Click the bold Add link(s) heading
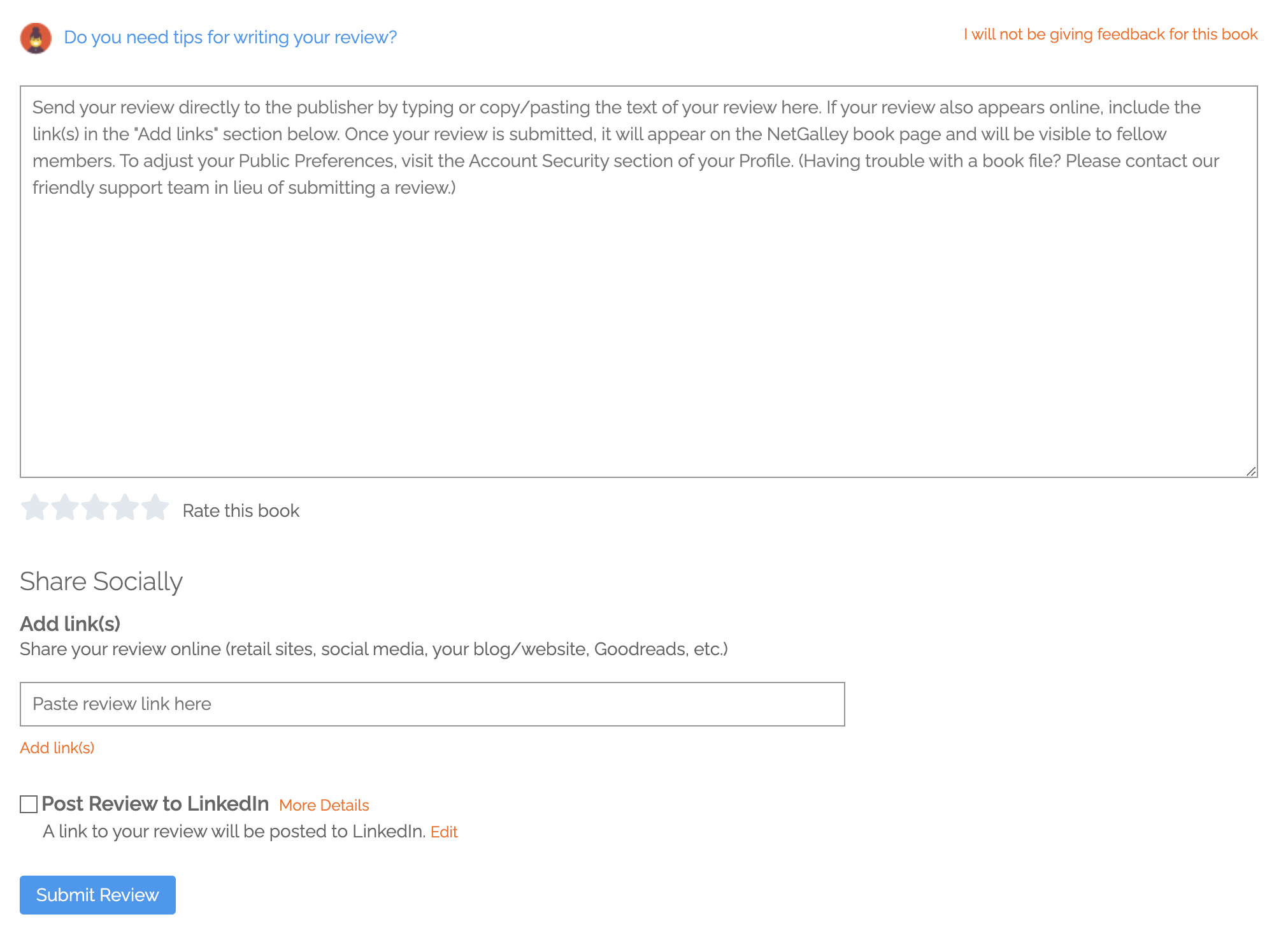 [x=70, y=624]
